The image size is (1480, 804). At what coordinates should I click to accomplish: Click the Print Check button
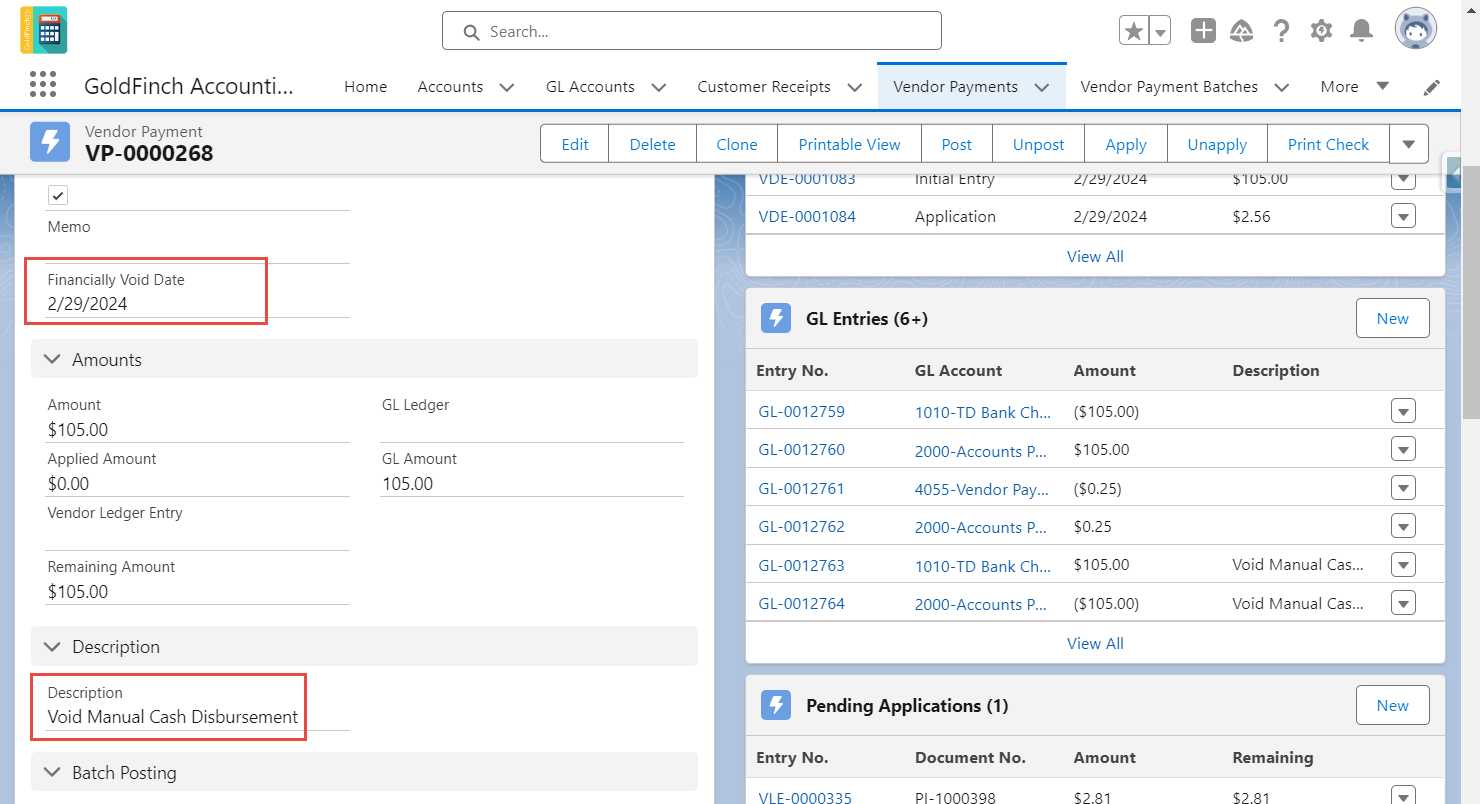click(x=1328, y=144)
